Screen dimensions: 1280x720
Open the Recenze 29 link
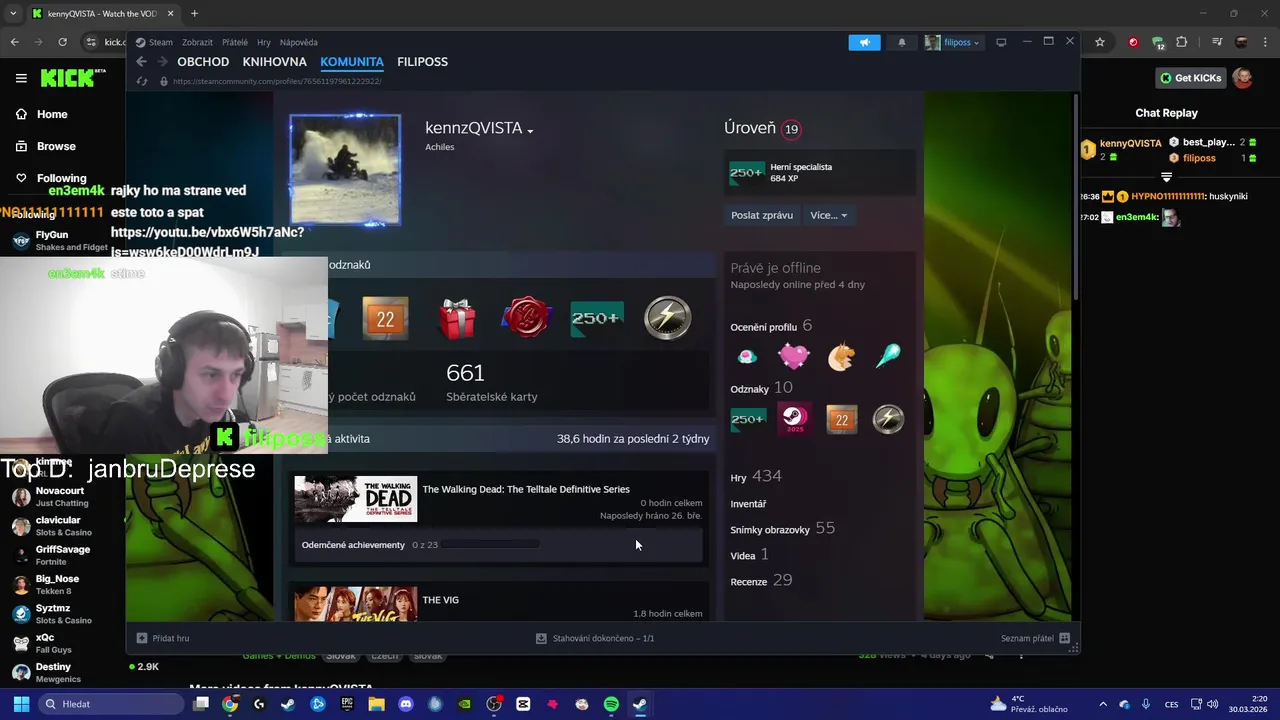coord(761,580)
